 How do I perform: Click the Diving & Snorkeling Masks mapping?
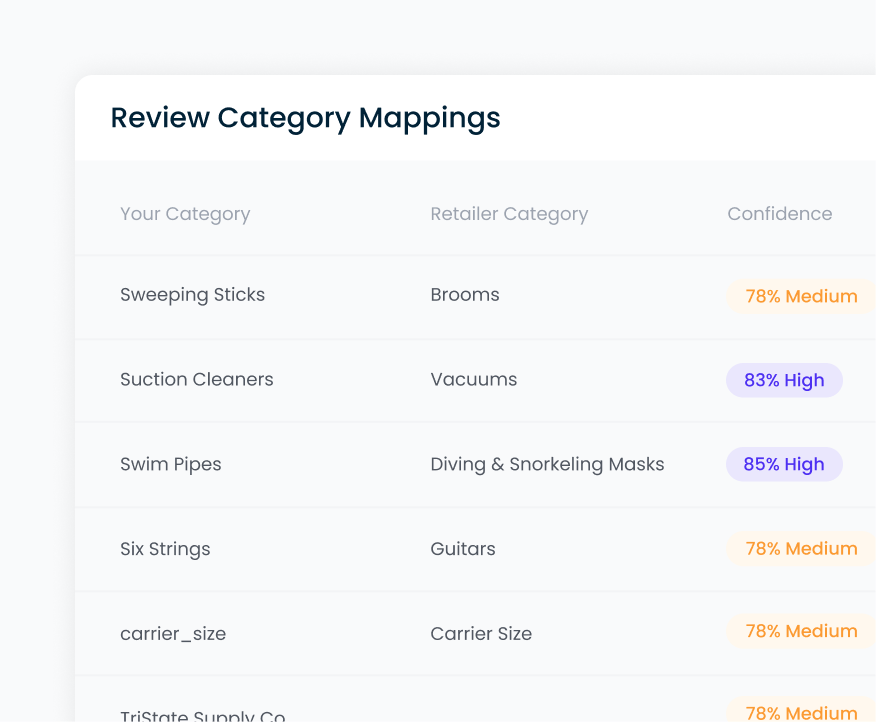tap(547, 464)
